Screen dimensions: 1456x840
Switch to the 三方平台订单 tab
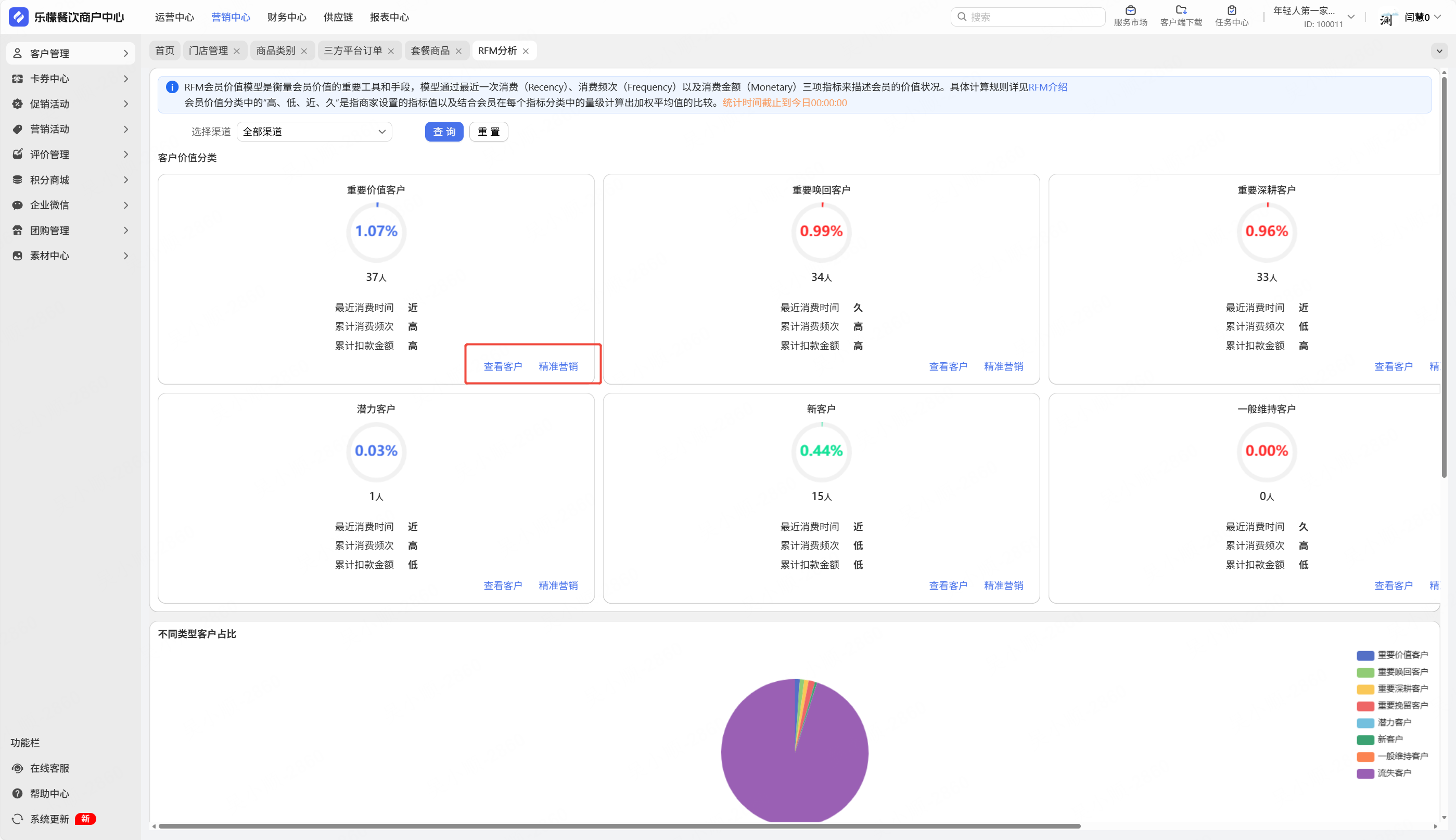(x=352, y=51)
